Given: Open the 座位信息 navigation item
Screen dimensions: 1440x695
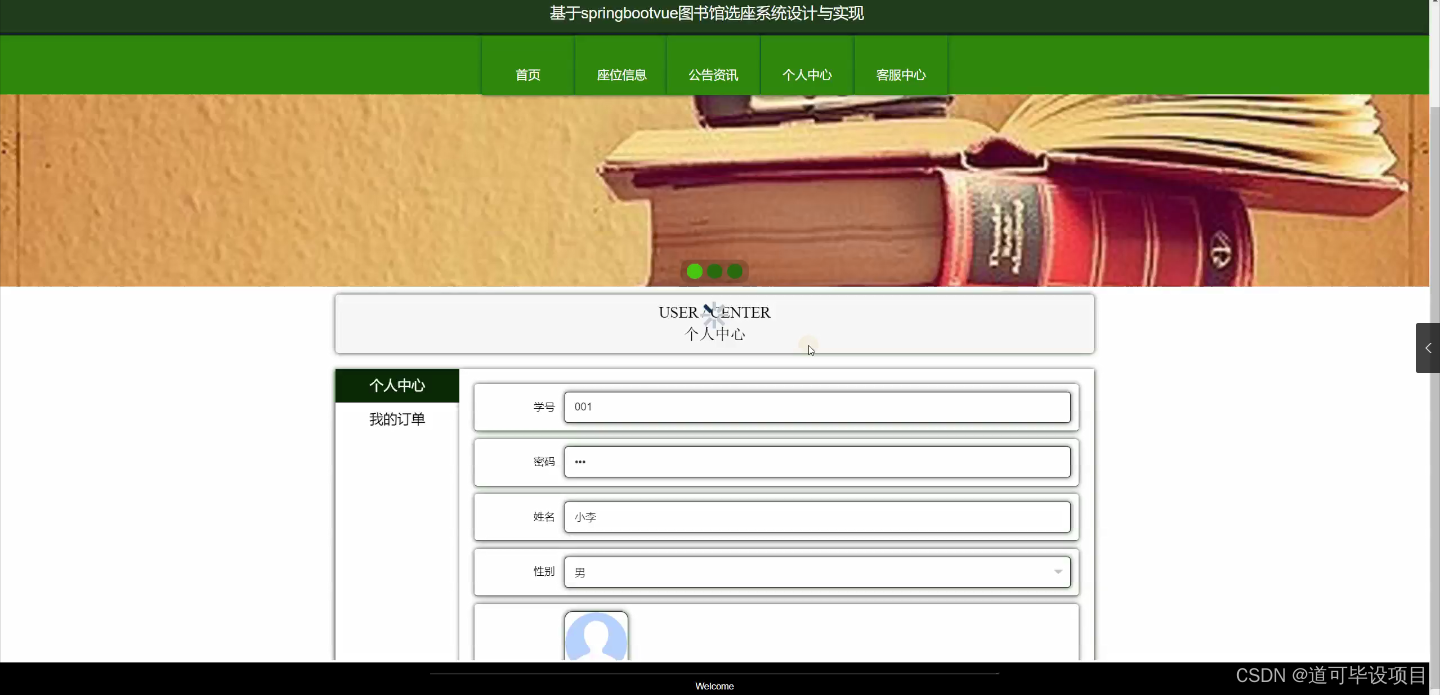Looking at the screenshot, I should pyautogui.click(x=621, y=66).
